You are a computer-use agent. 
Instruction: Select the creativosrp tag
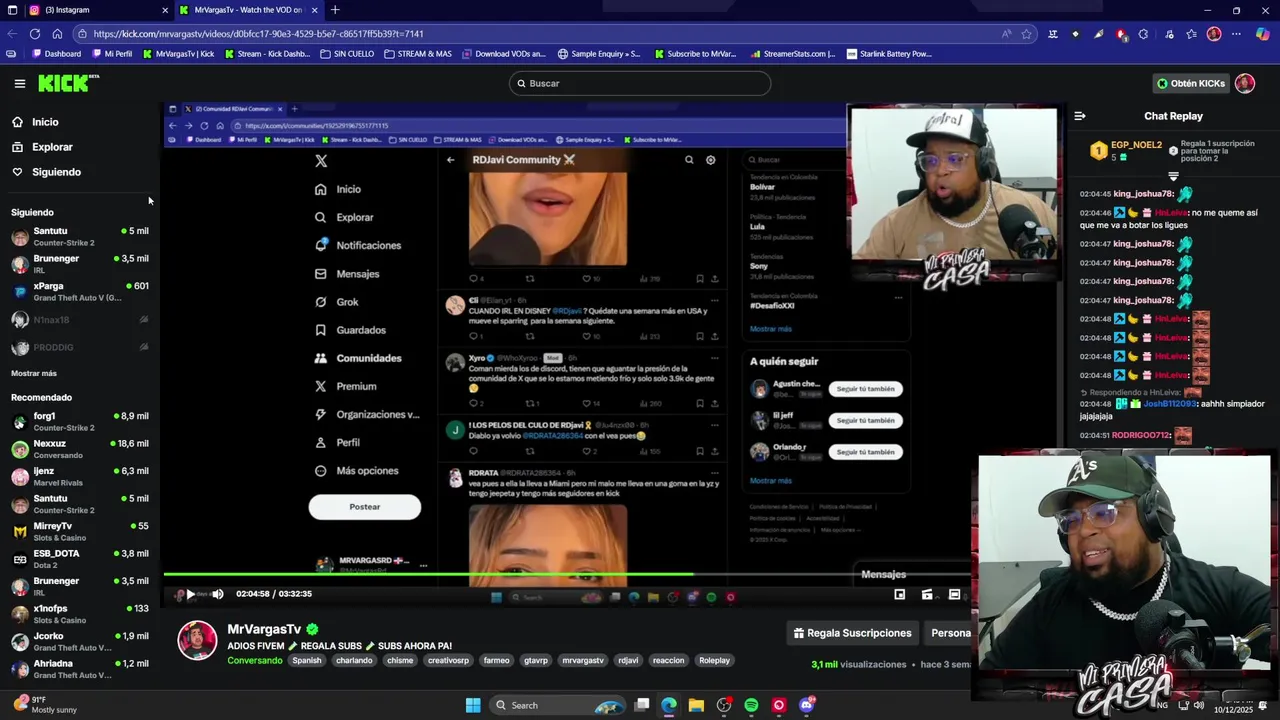coord(448,660)
